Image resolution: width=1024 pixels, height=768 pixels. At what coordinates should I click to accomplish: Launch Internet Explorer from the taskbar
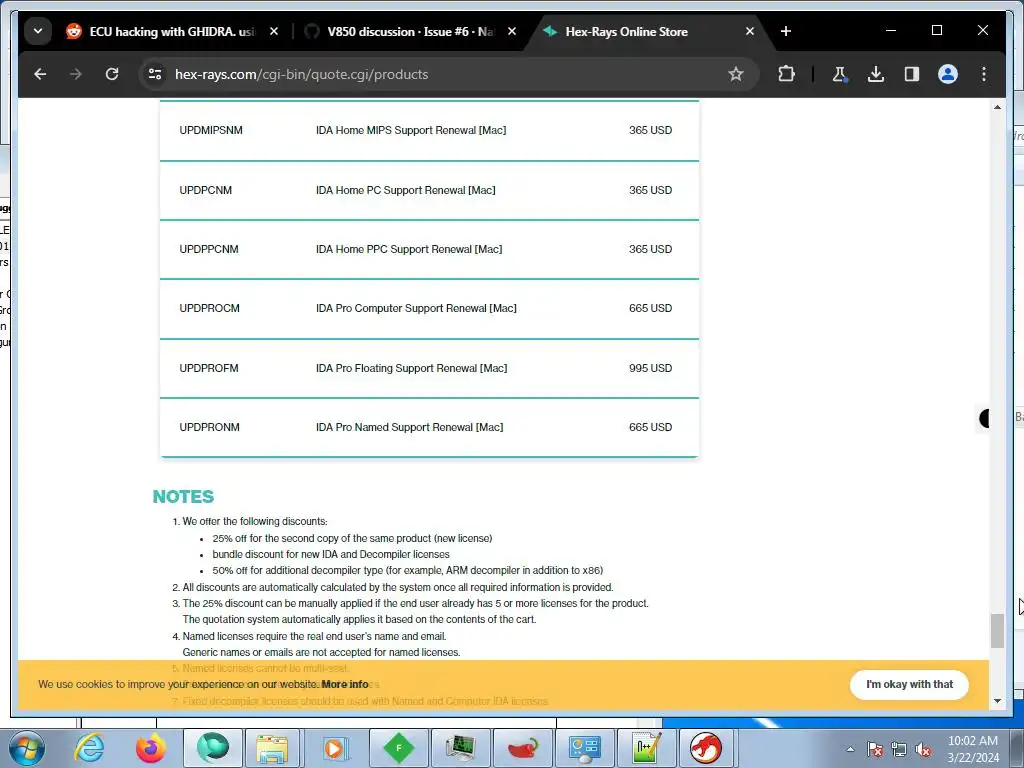click(x=89, y=748)
